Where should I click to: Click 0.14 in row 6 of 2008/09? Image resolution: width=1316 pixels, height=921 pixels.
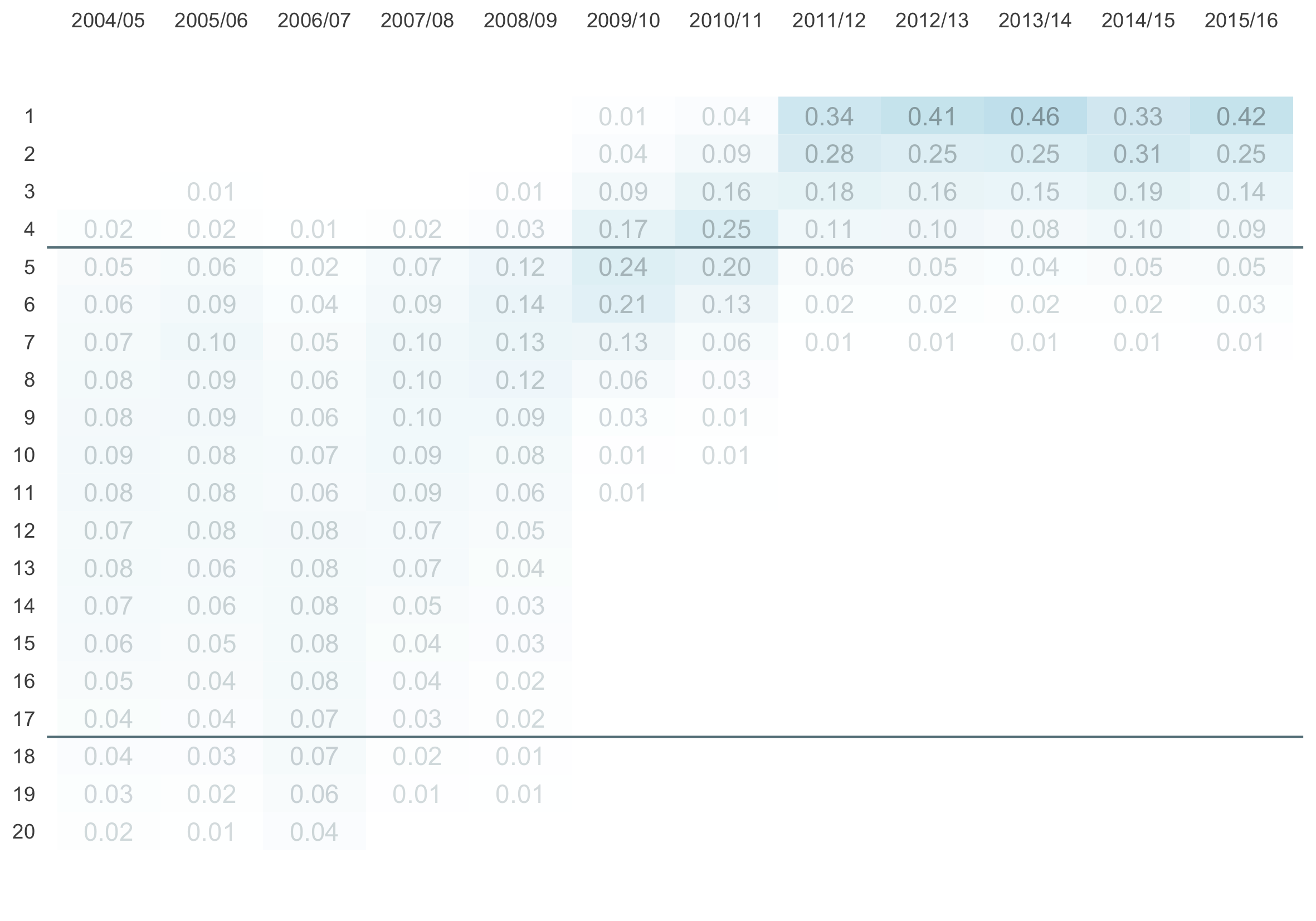(520, 304)
